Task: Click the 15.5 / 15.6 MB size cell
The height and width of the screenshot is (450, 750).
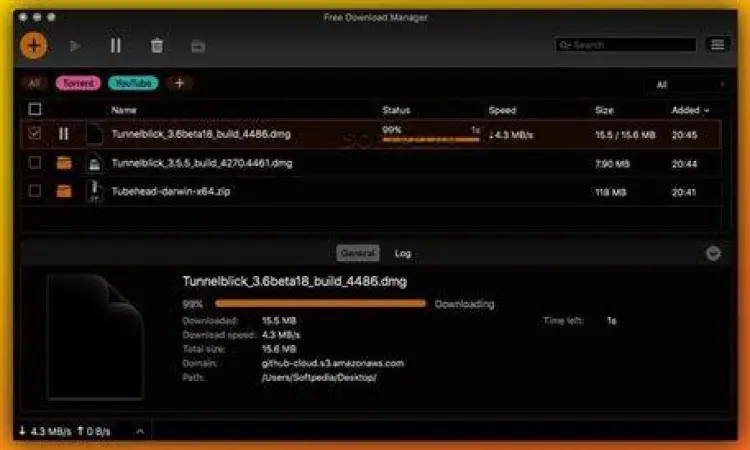Action: [x=625, y=135]
